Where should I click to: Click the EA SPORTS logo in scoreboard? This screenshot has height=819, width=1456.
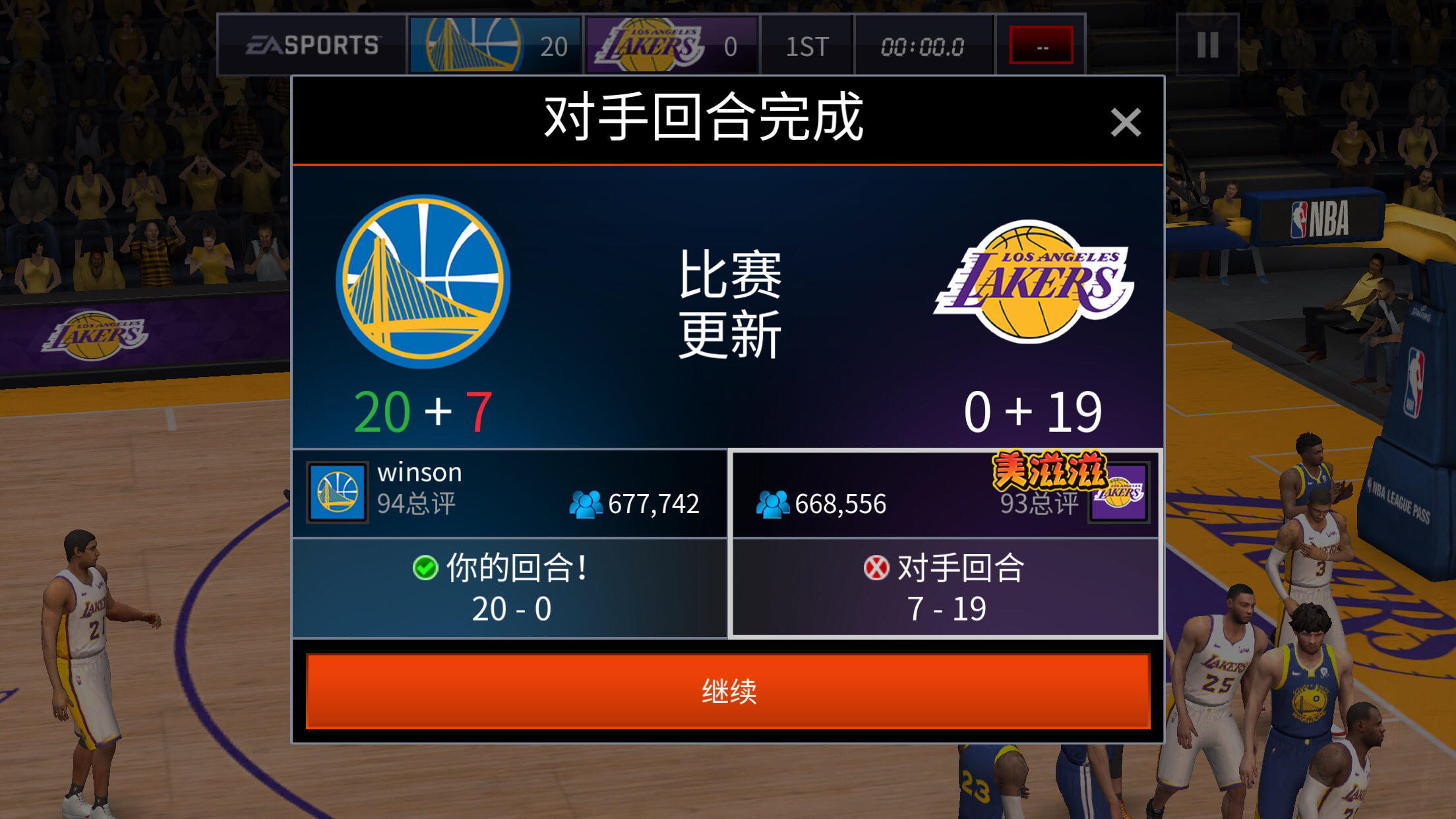tap(313, 45)
